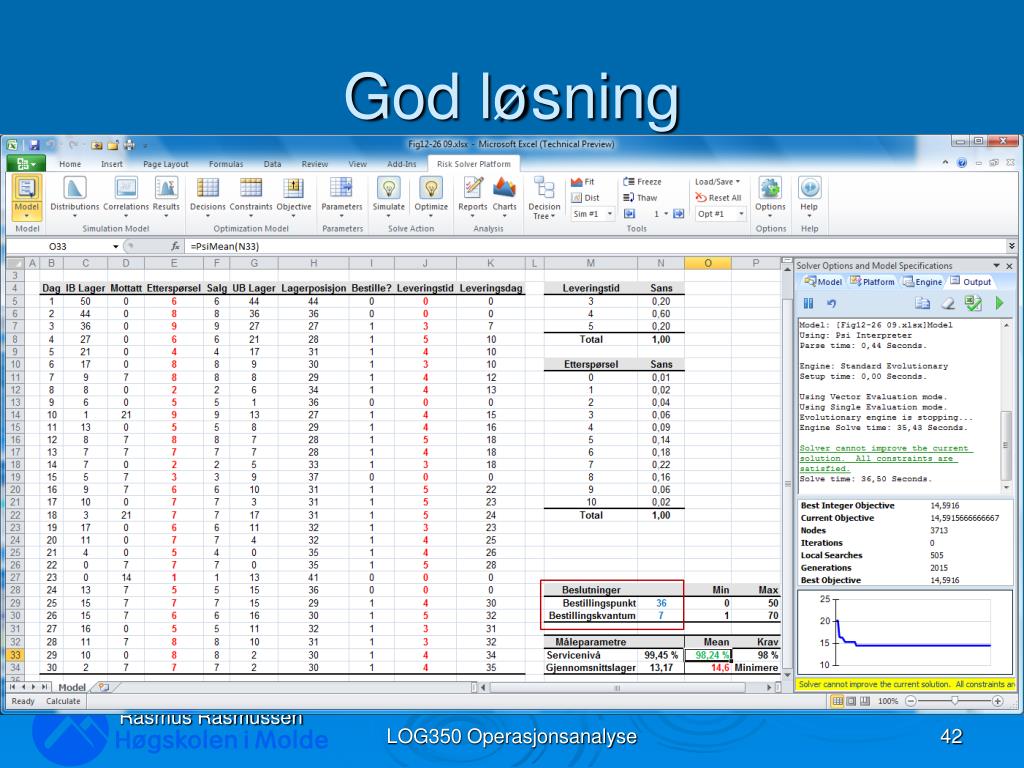The image size is (1024, 768).
Task: Click the Constraints icon
Action: pyautogui.click(x=251, y=188)
